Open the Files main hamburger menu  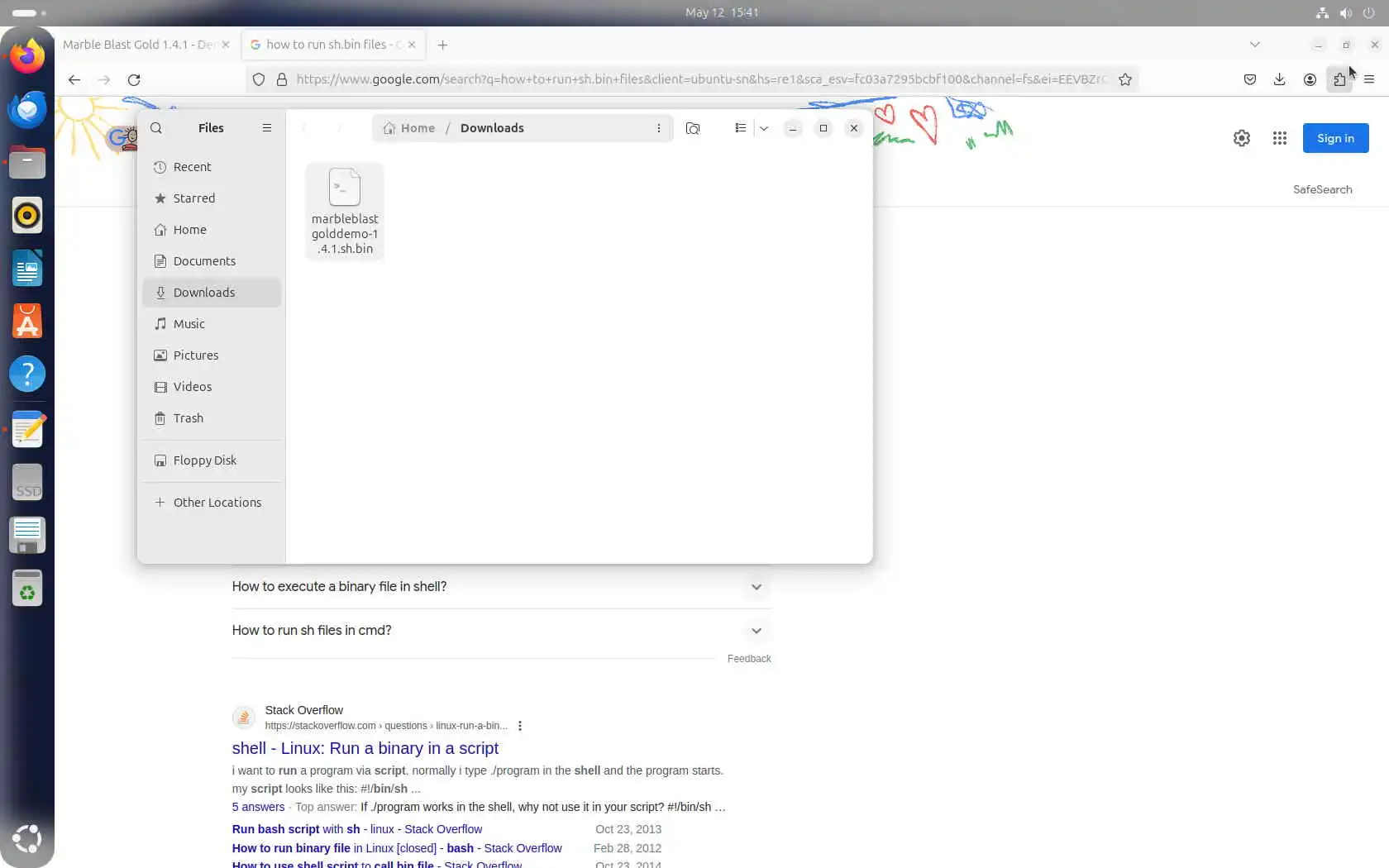coord(267,128)
